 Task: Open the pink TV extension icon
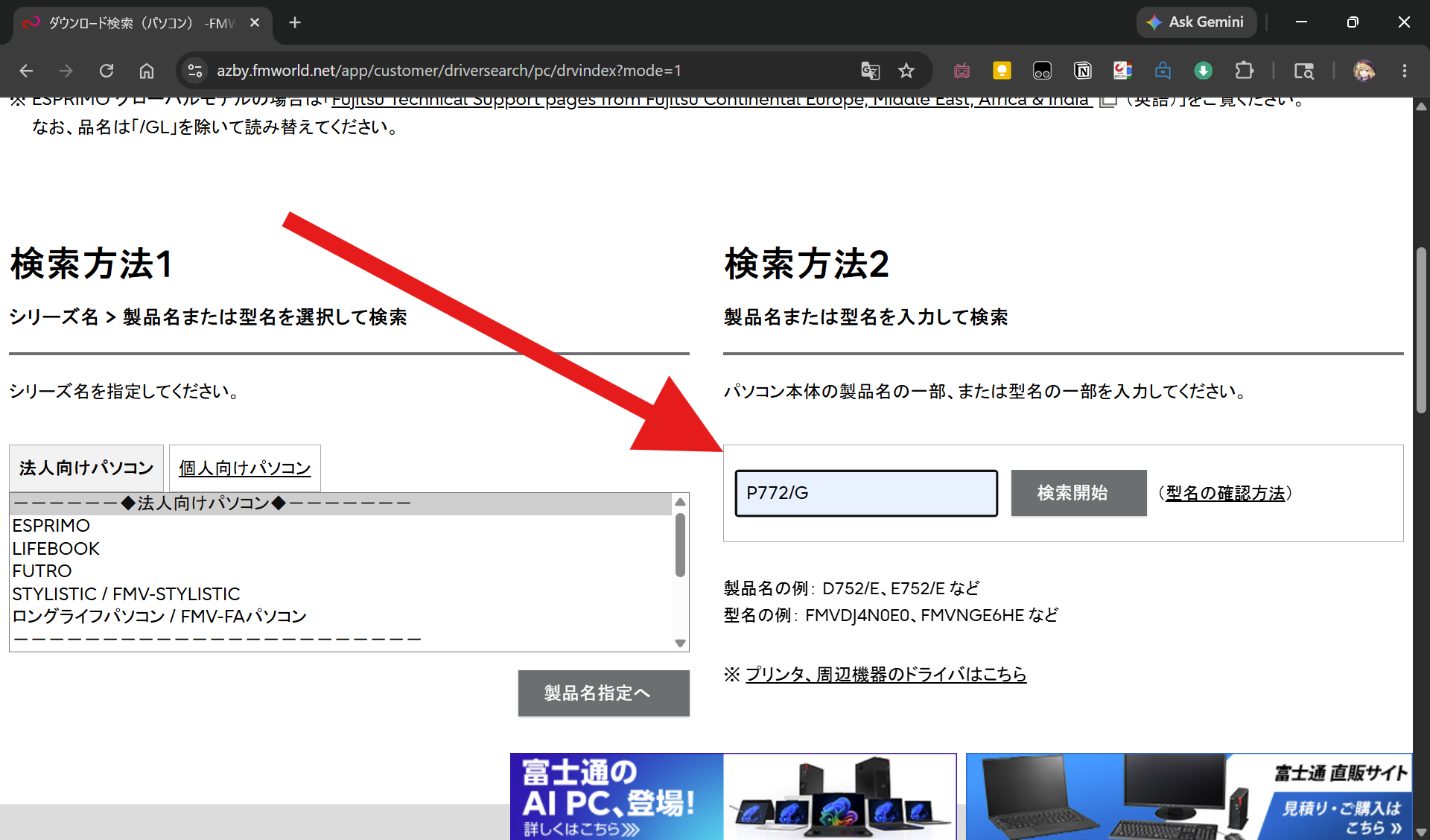(x=962, y=71)
